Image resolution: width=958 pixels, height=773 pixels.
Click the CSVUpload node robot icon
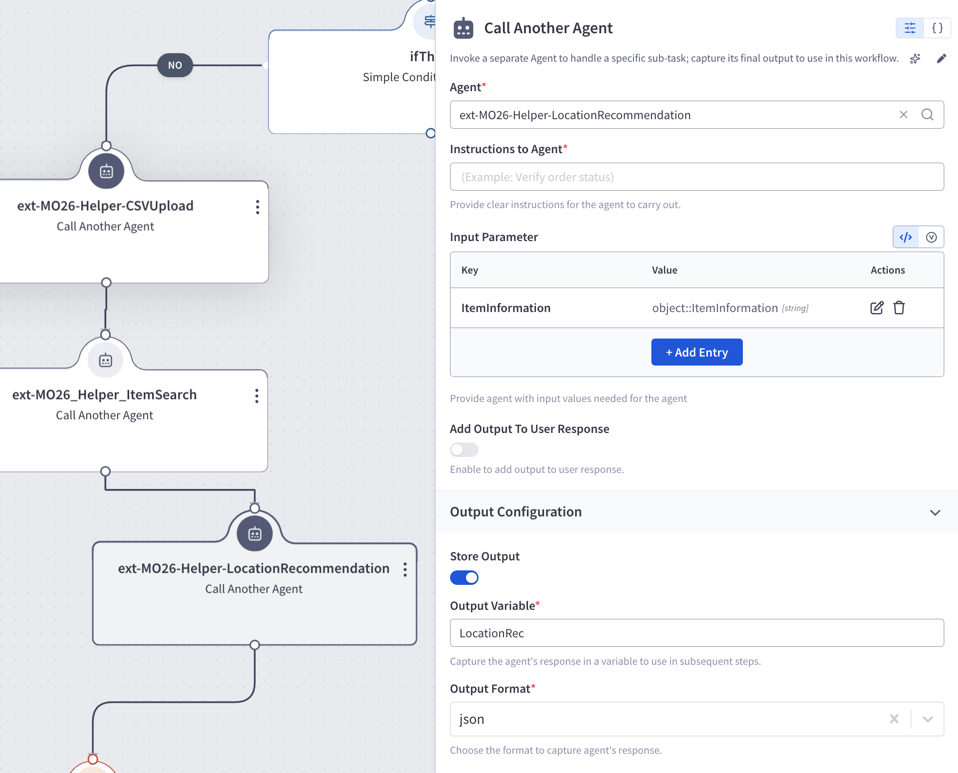[106, 172]
